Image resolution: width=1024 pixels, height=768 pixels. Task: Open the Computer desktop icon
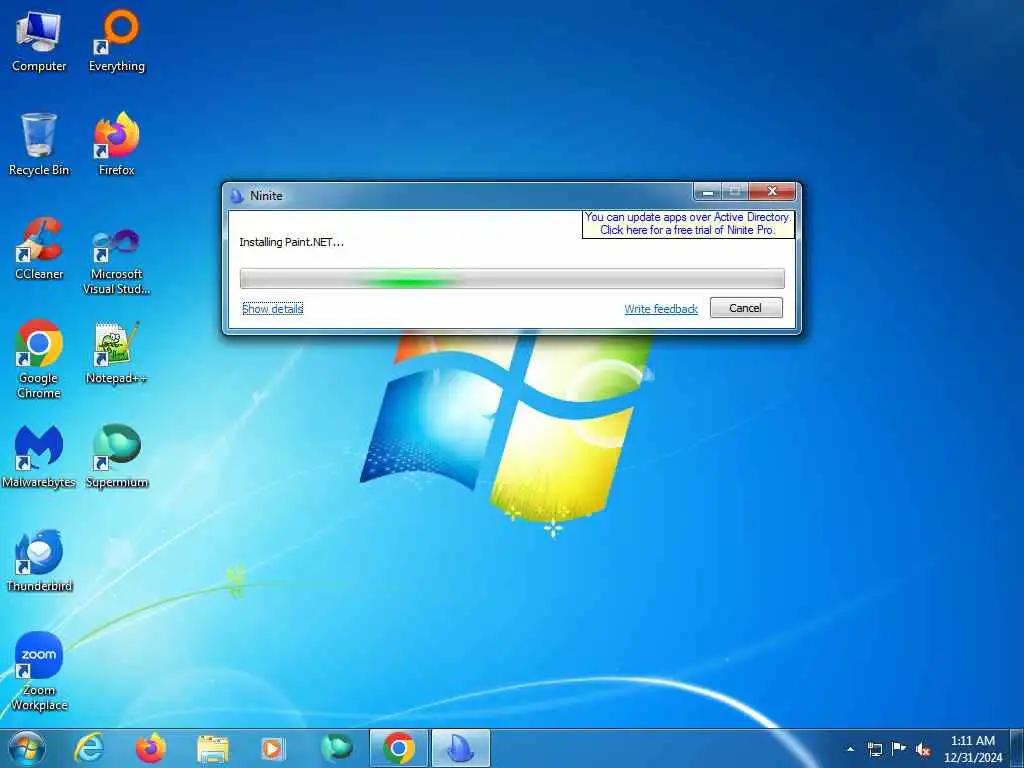39,41
